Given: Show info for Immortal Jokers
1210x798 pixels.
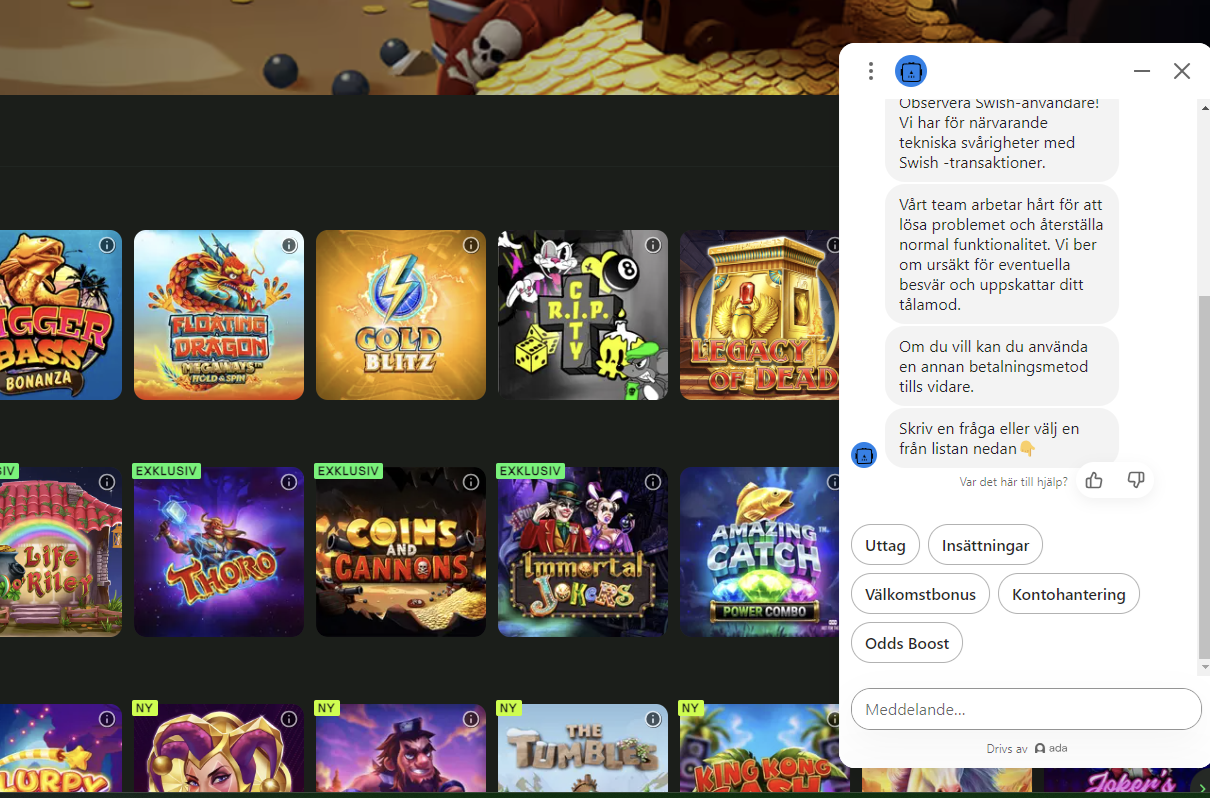Looking at the screenshot, I should (x=653, y=482).
